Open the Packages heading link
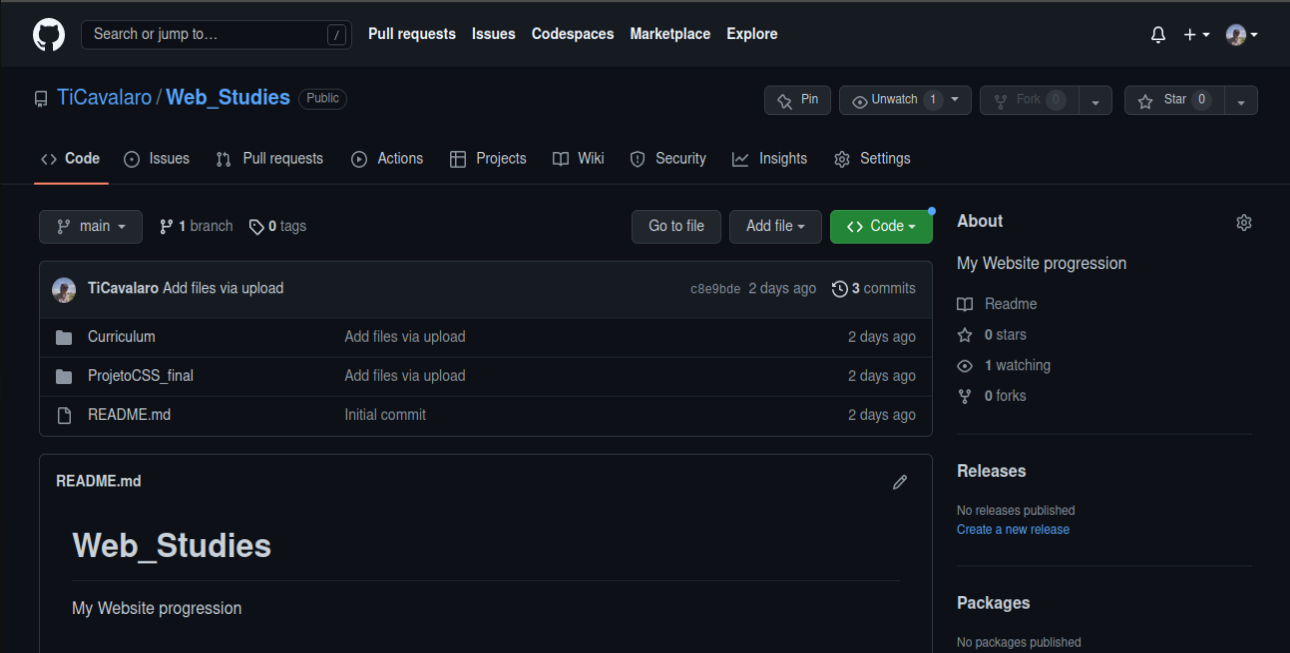The height and width of the screenshot is (653, 1290). tap(993, 603)
